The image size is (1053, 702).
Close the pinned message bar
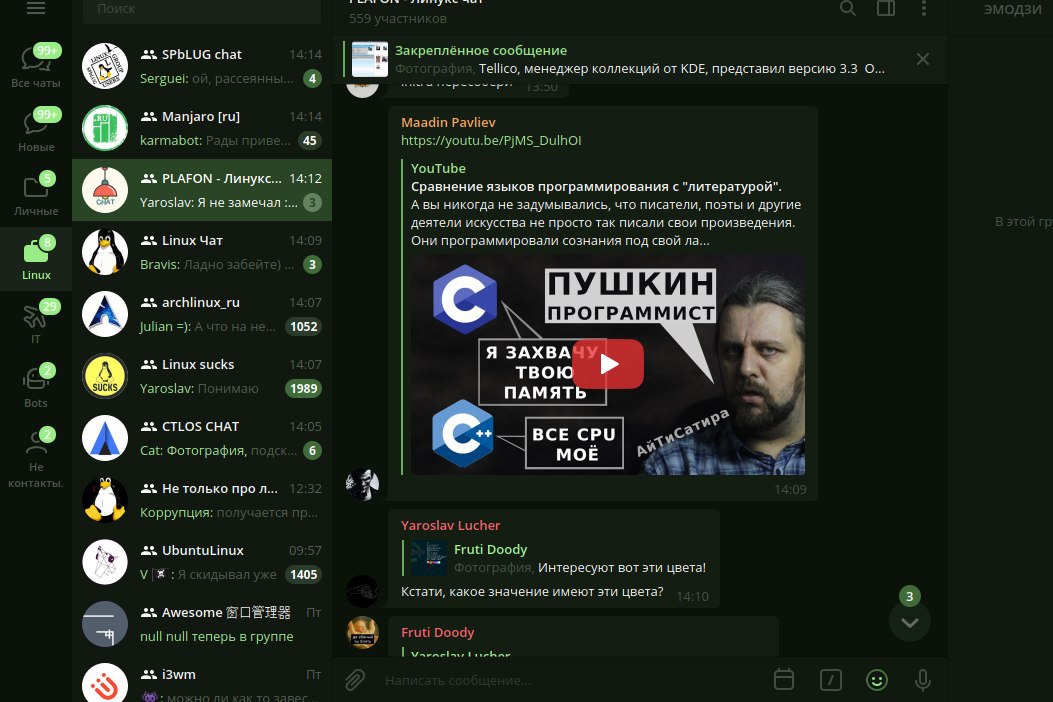pyautogui.click(x=923, y=59)
